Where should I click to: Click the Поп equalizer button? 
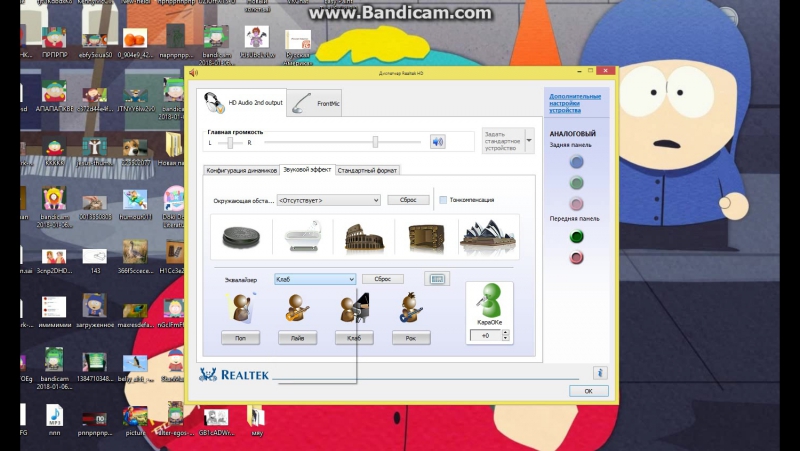pyautogui.click(x=240, y=338)
